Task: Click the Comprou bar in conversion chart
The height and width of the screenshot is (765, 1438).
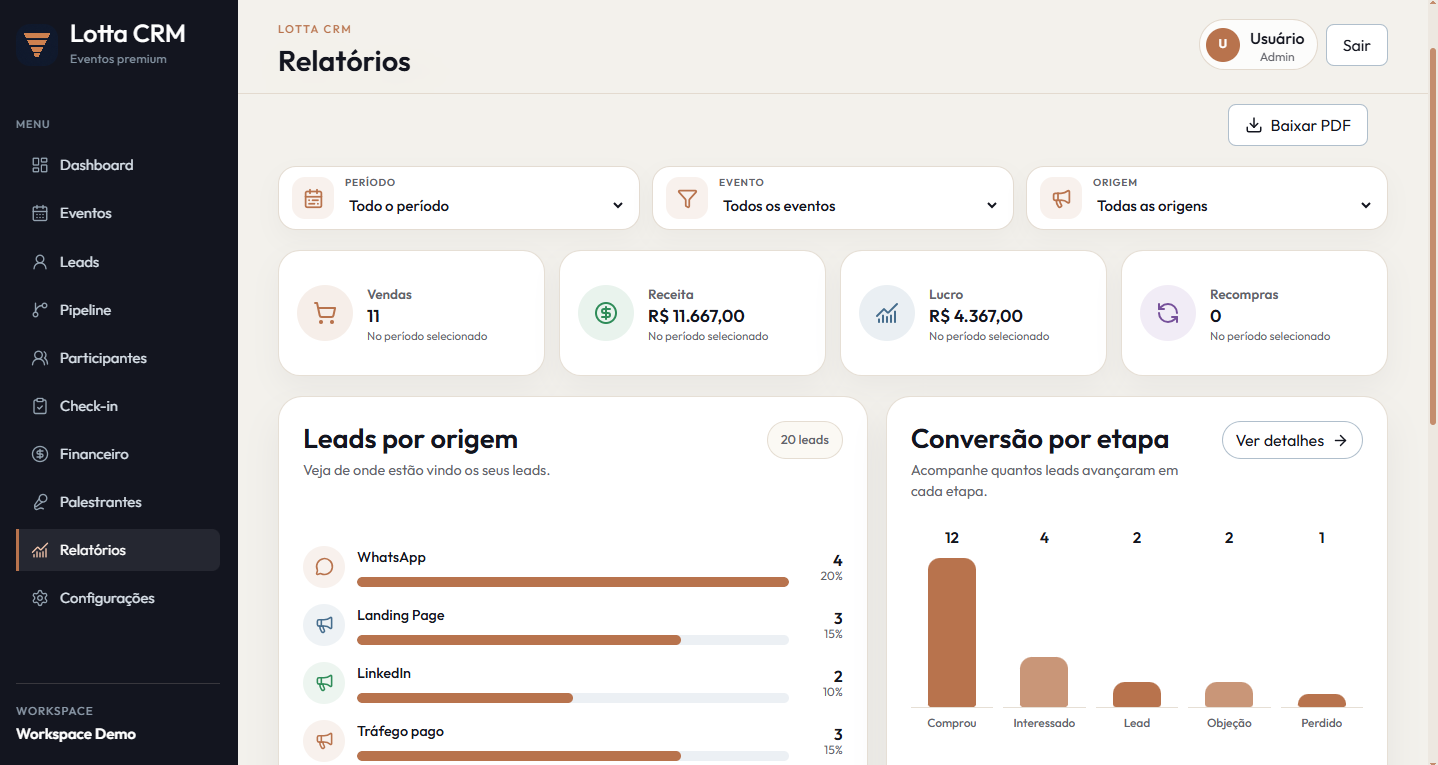Action: coord(952,633)
